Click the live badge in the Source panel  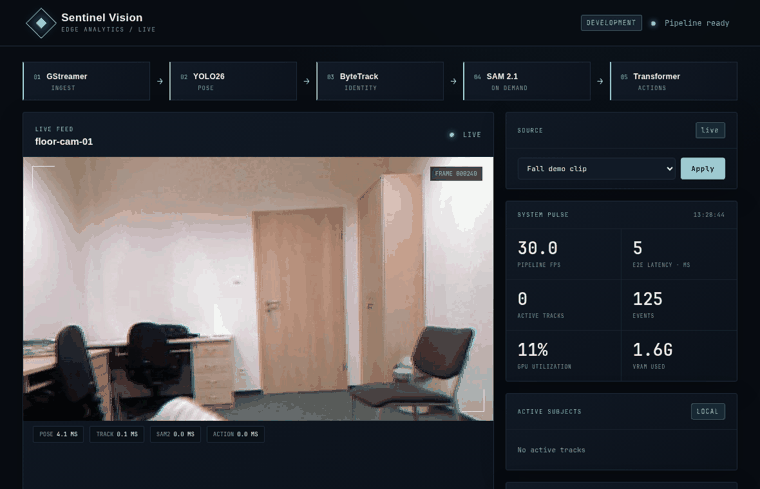coord(710,130)
